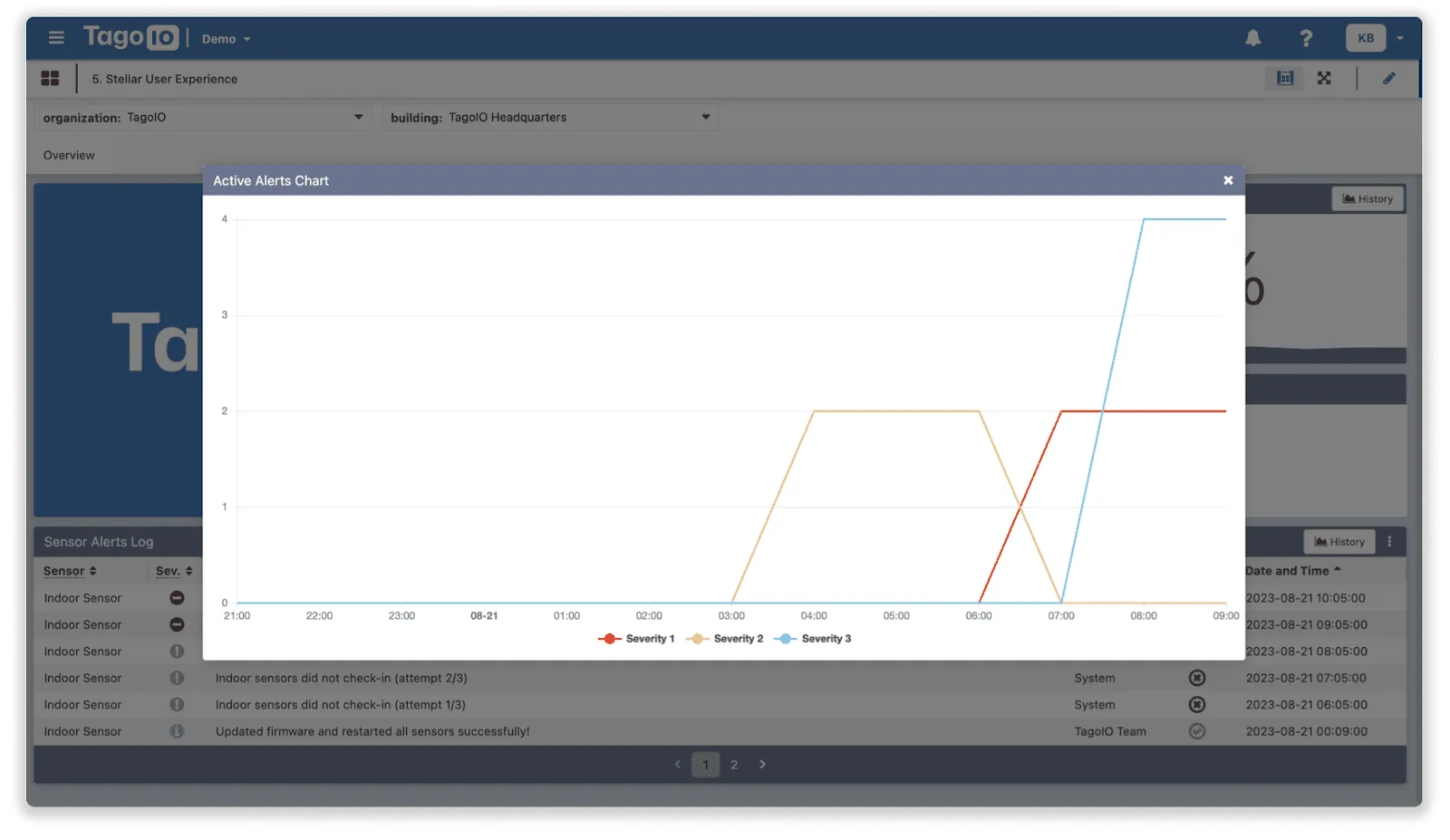Expand the building selector showing TagoIO Headquarters
Viewport: 1450px width, 840px height.
705,117
